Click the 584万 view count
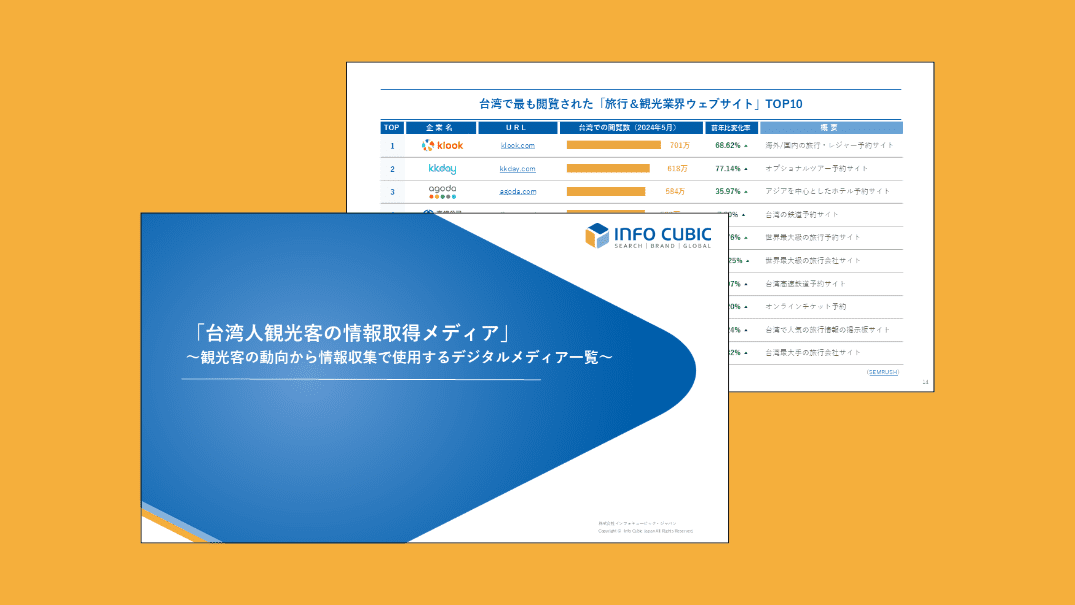Image resolution: width=1075 pixels, height=605 pixels. tap(675, 191)
